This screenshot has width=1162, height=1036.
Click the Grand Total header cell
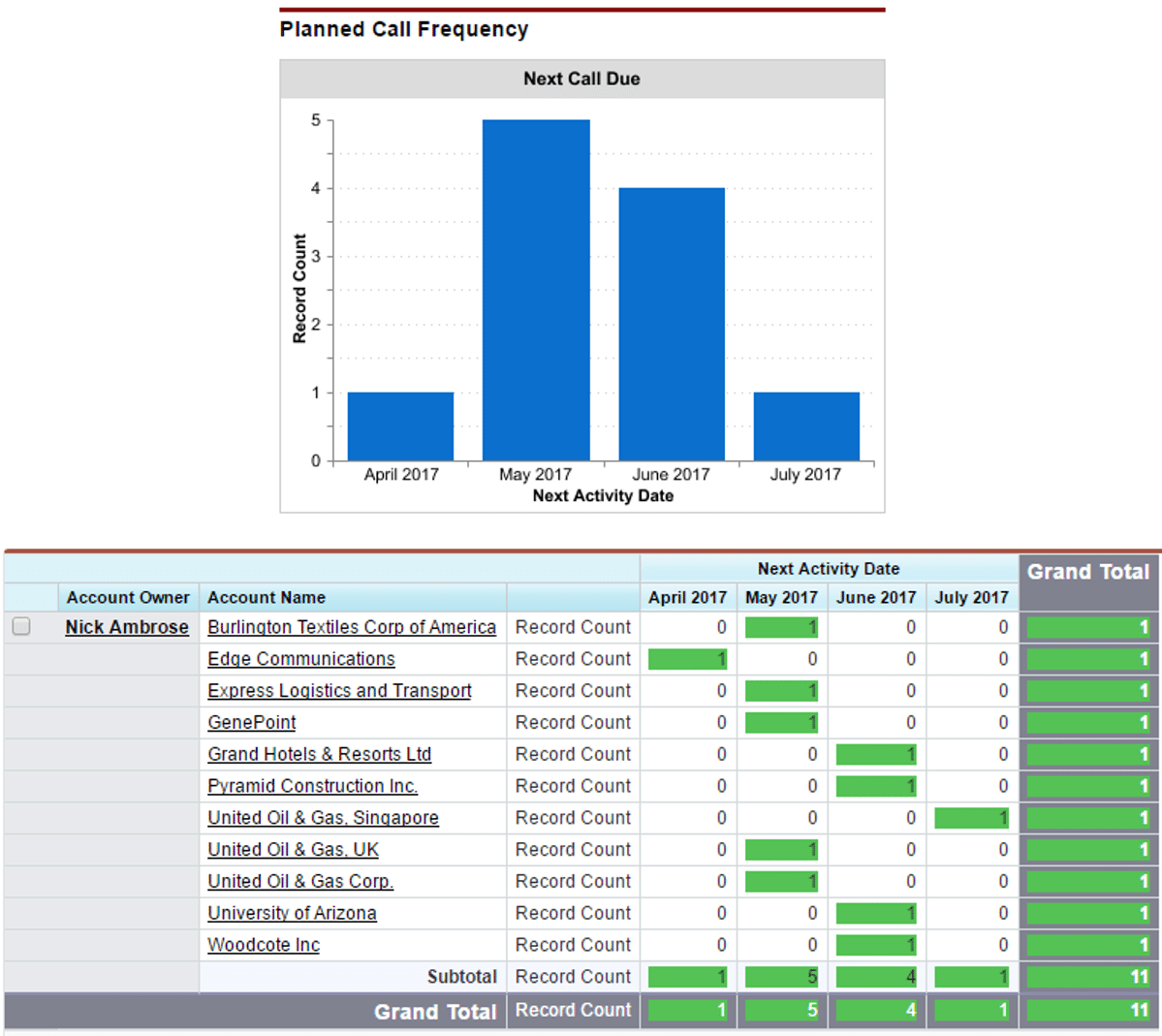click(x=1088, y=572)
